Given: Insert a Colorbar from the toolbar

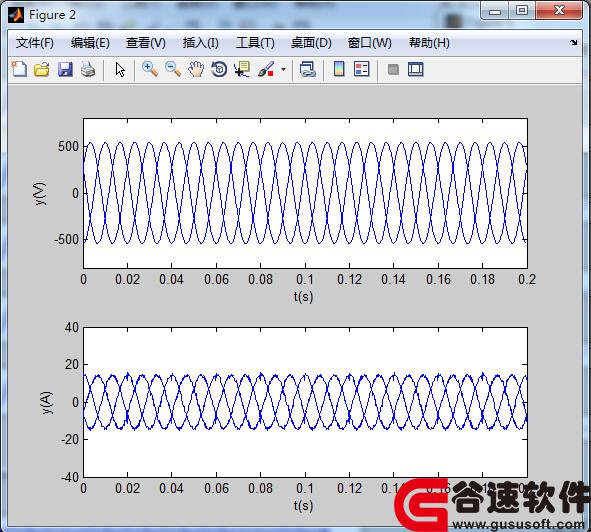Looking at the screenshot, I should coord(339,69).
